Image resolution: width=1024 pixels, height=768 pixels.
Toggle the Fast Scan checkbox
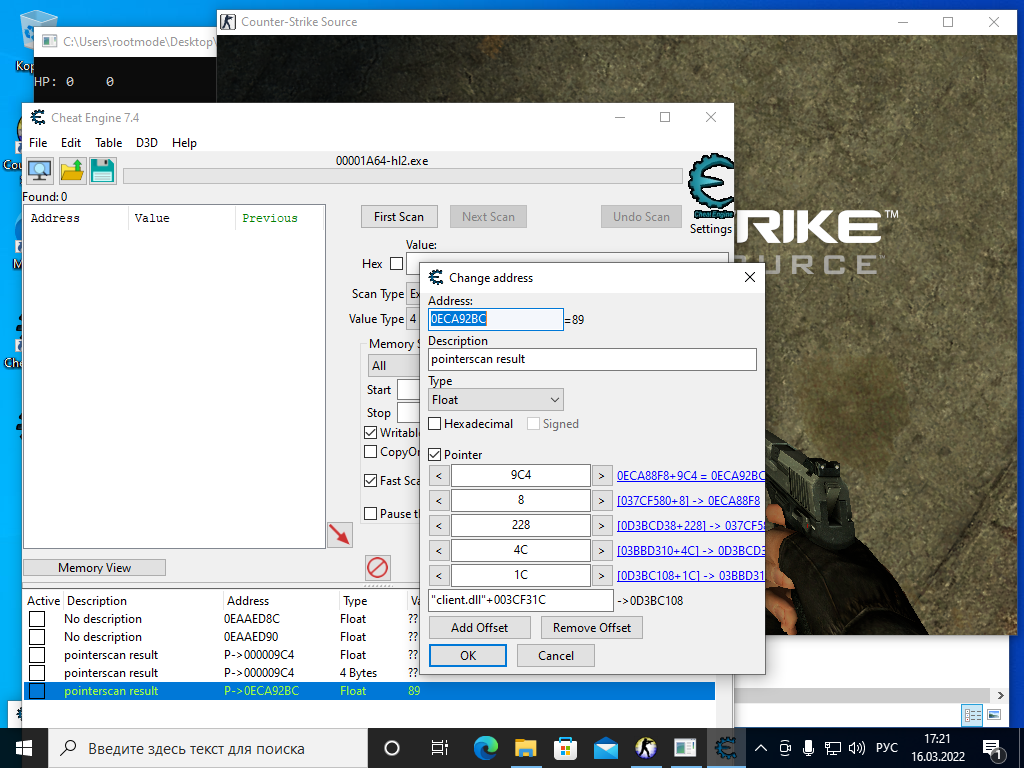click(370, 481)
